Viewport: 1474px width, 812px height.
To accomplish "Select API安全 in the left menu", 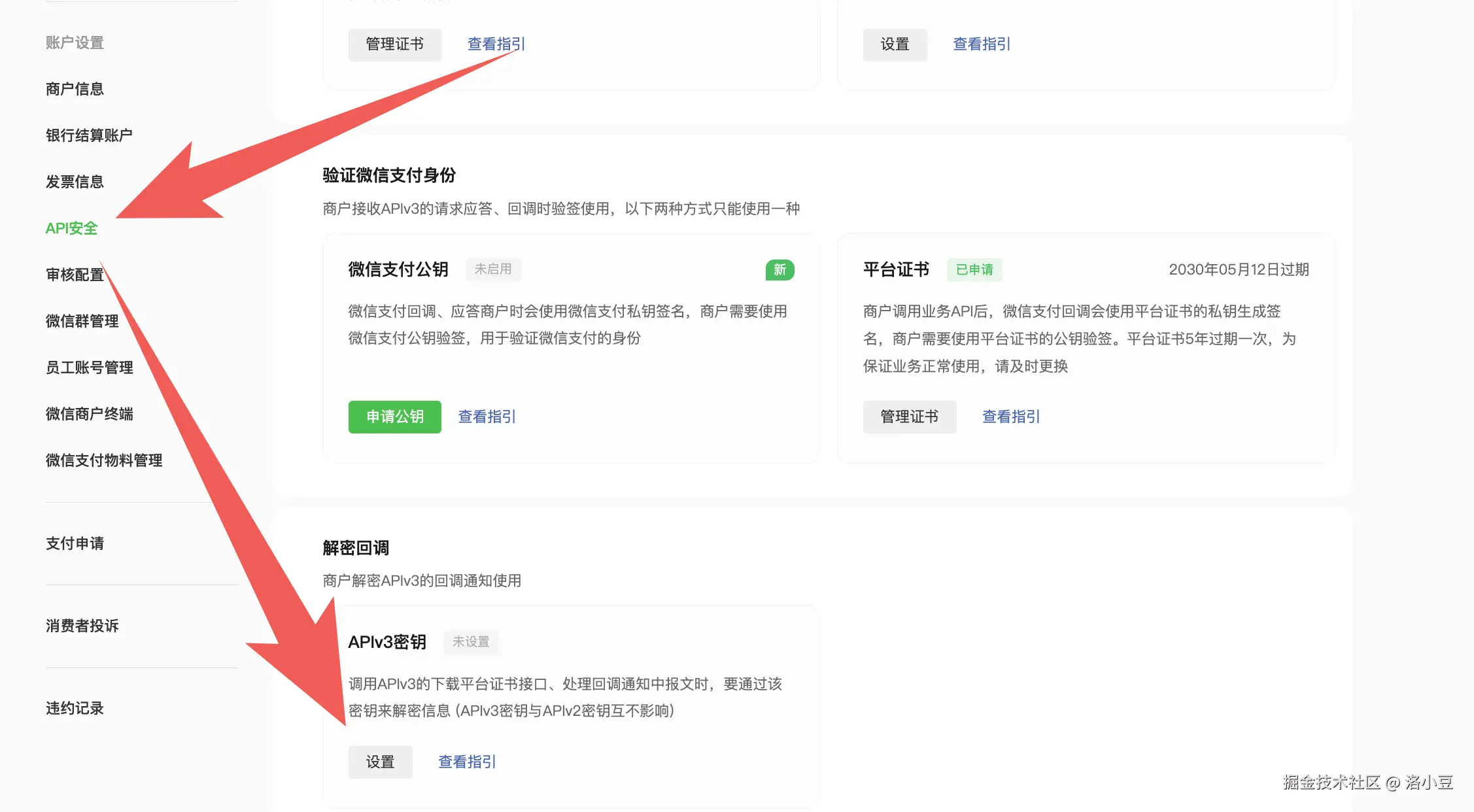I will tap(71, 228).
